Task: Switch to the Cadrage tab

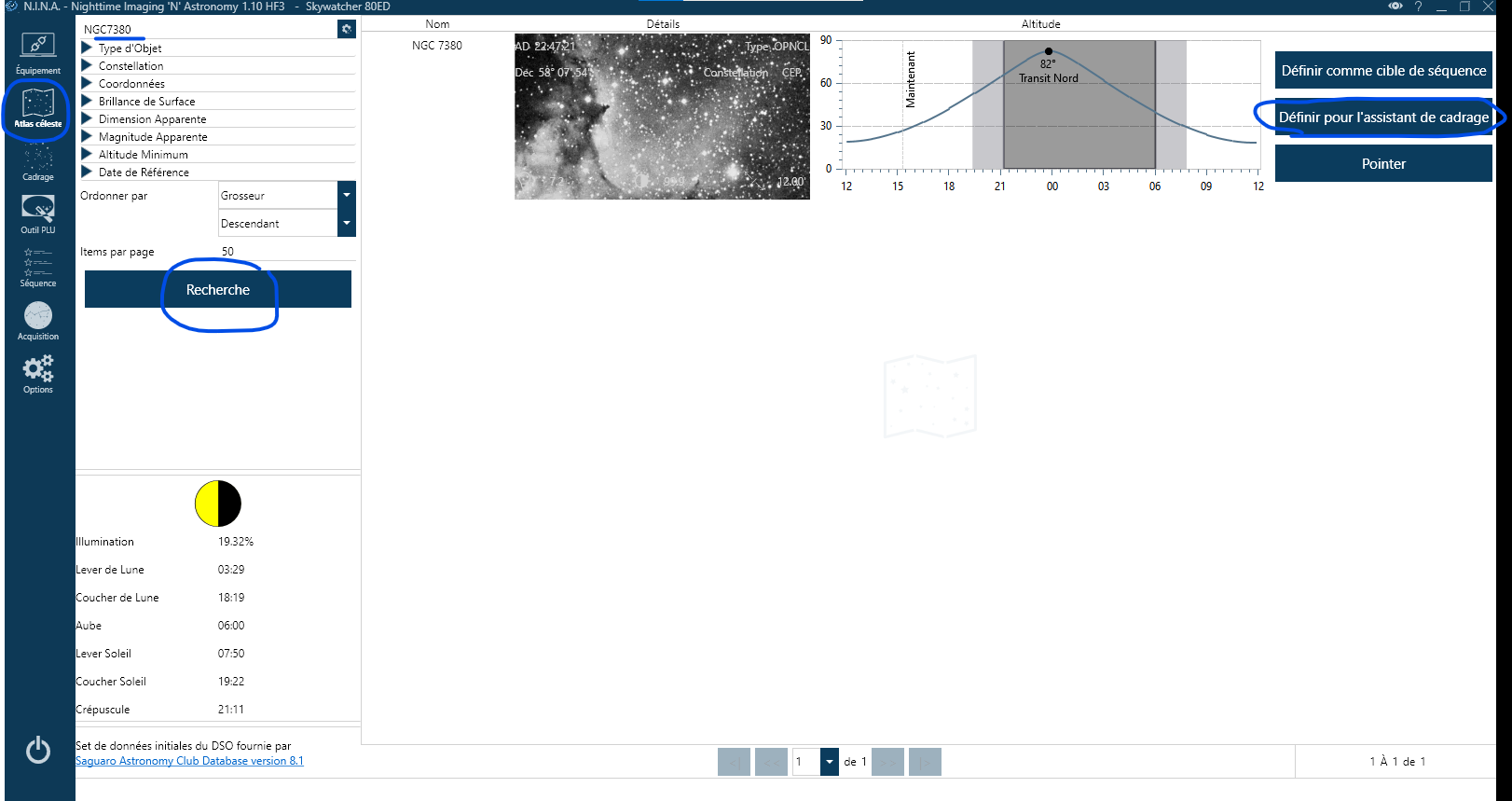Action: pos(38,162)
